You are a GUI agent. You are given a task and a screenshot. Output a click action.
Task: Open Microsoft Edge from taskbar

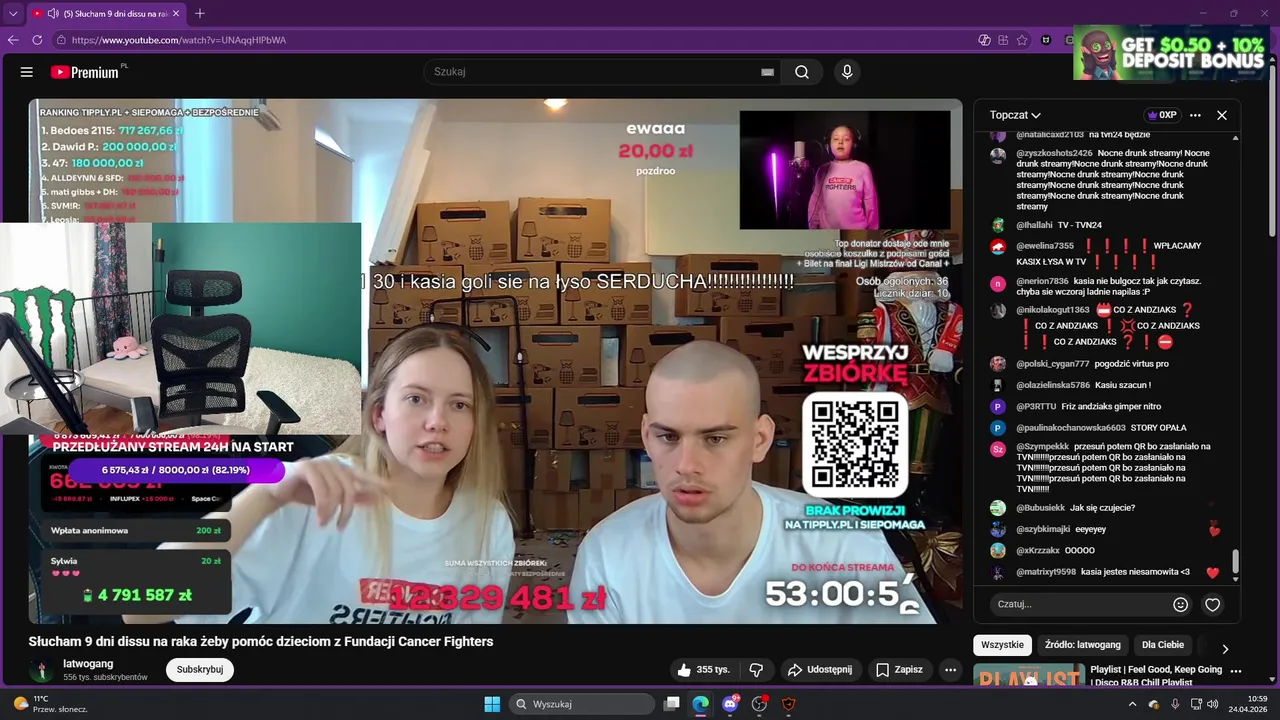[701, 704]
